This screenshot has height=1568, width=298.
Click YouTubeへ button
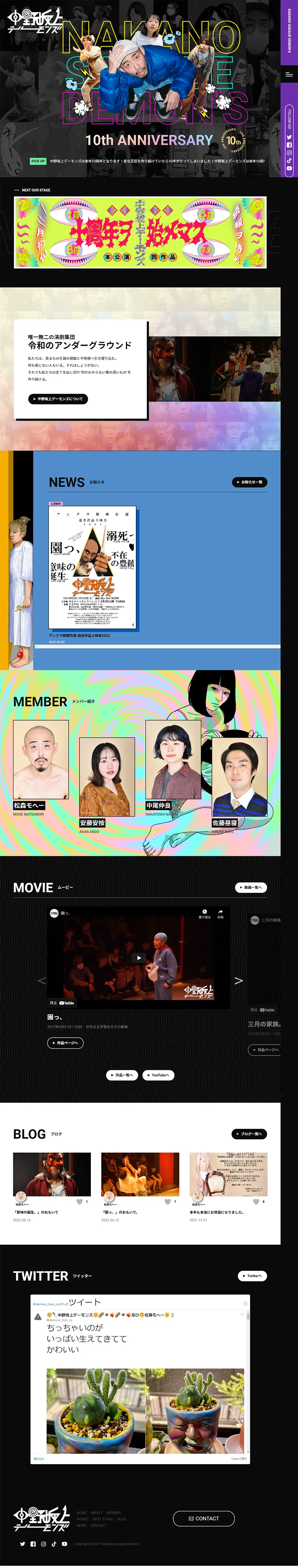[158, 1075]
